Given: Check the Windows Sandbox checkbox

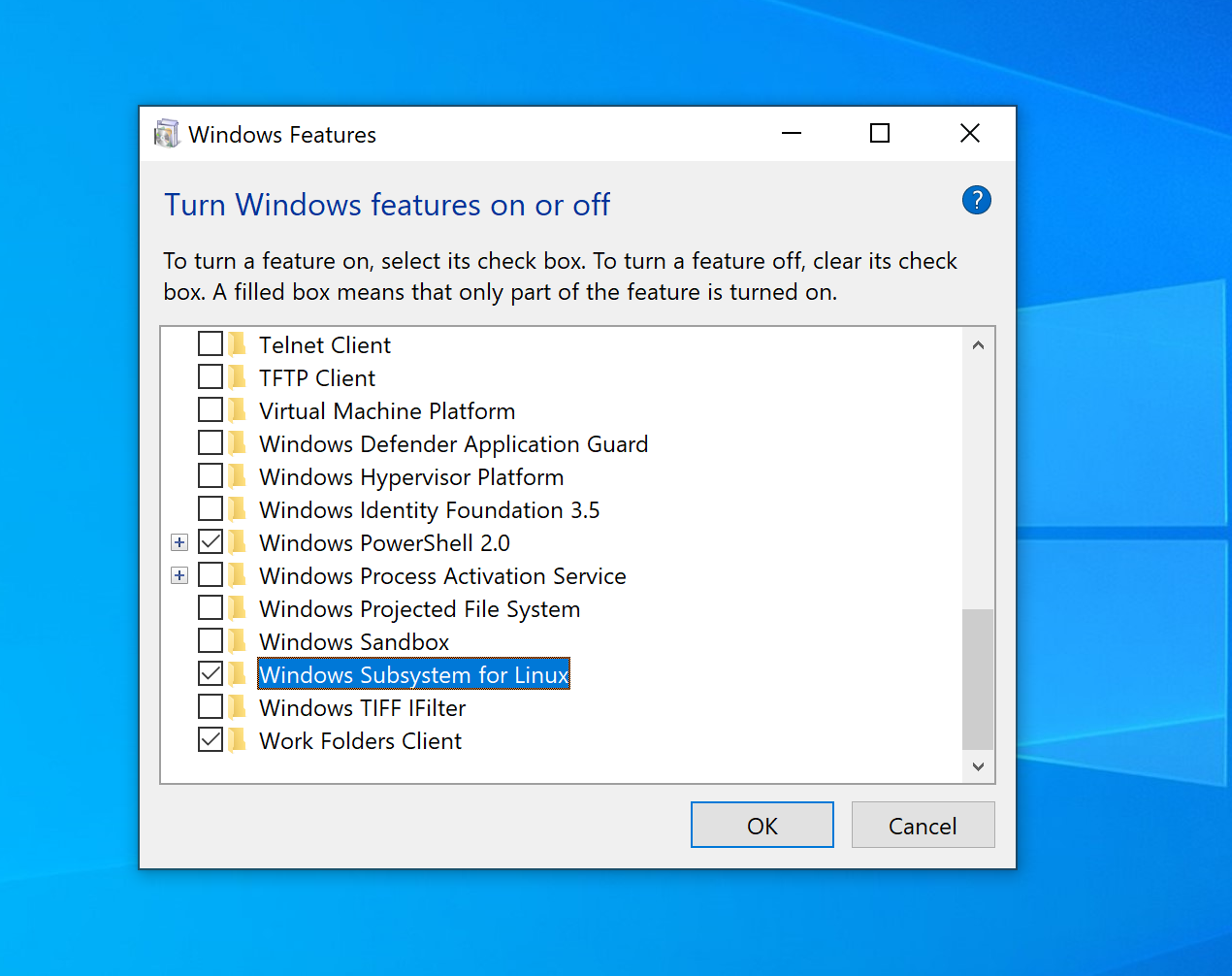Looking at the screenshot, I should click(211, 640).
